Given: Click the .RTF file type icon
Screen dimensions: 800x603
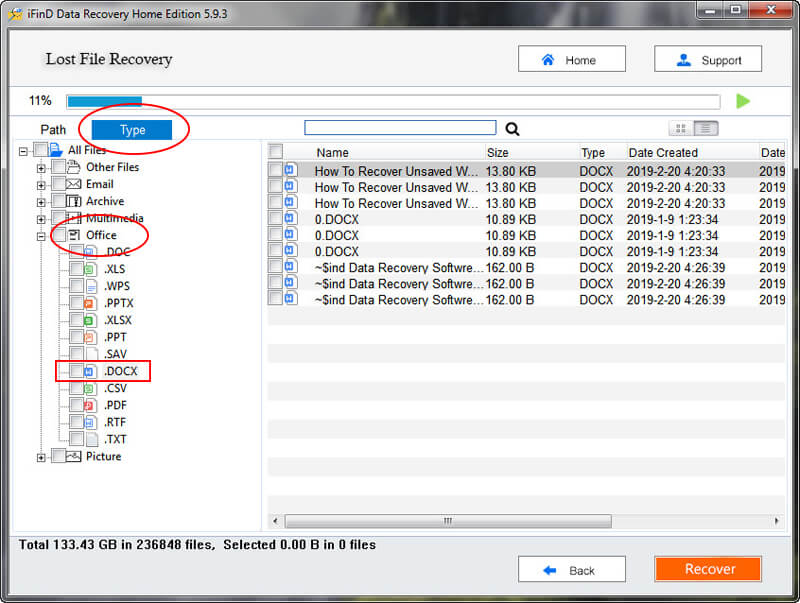Looking at the screenshot, I should click(90, 422).
